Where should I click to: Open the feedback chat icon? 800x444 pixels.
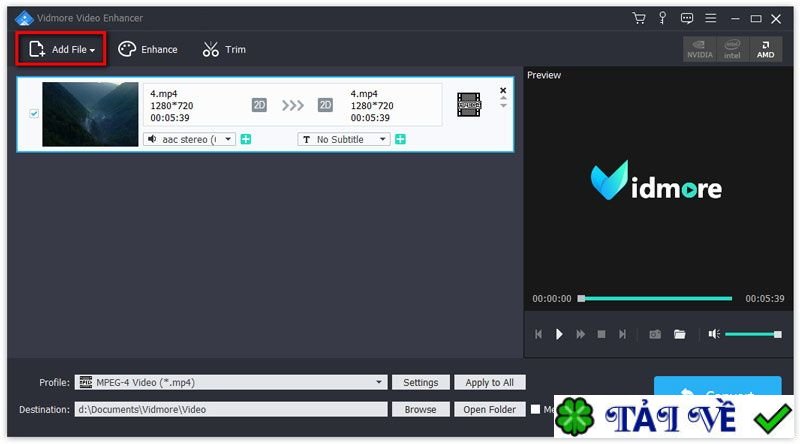click(687, 18)
